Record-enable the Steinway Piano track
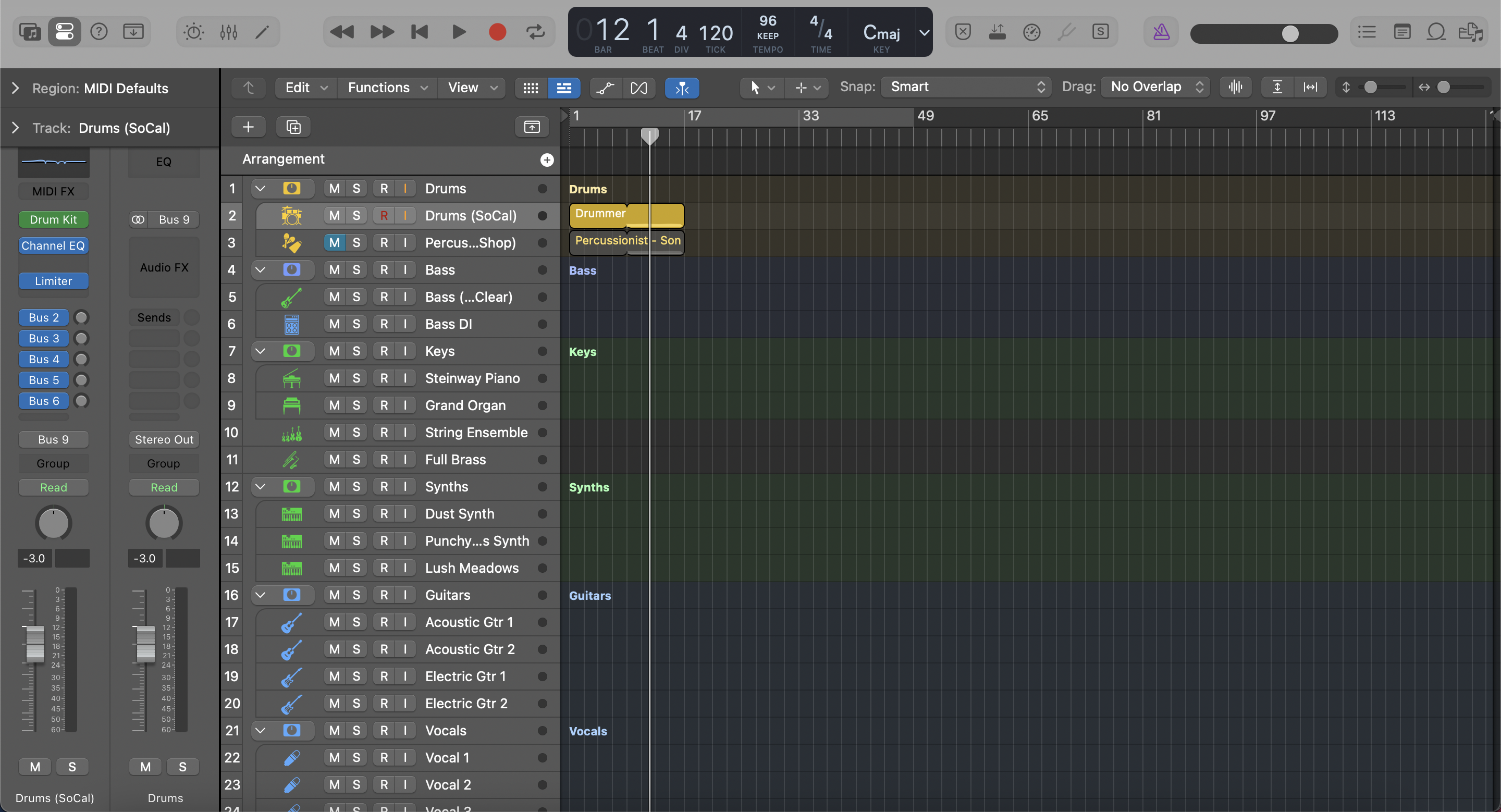Screen dimensions: 1501x812 [384, 378]
